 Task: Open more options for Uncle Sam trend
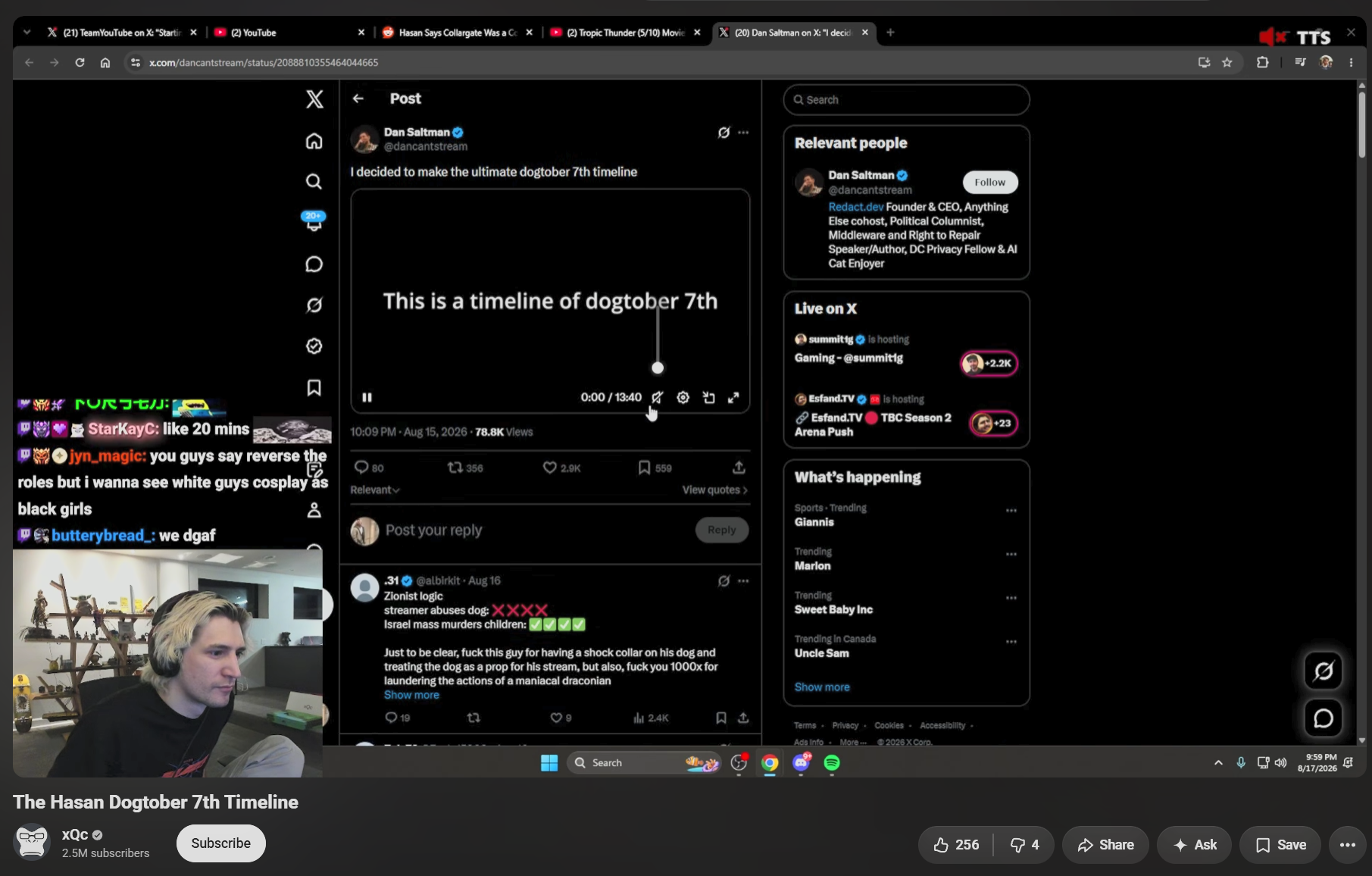pos(1011,643)
